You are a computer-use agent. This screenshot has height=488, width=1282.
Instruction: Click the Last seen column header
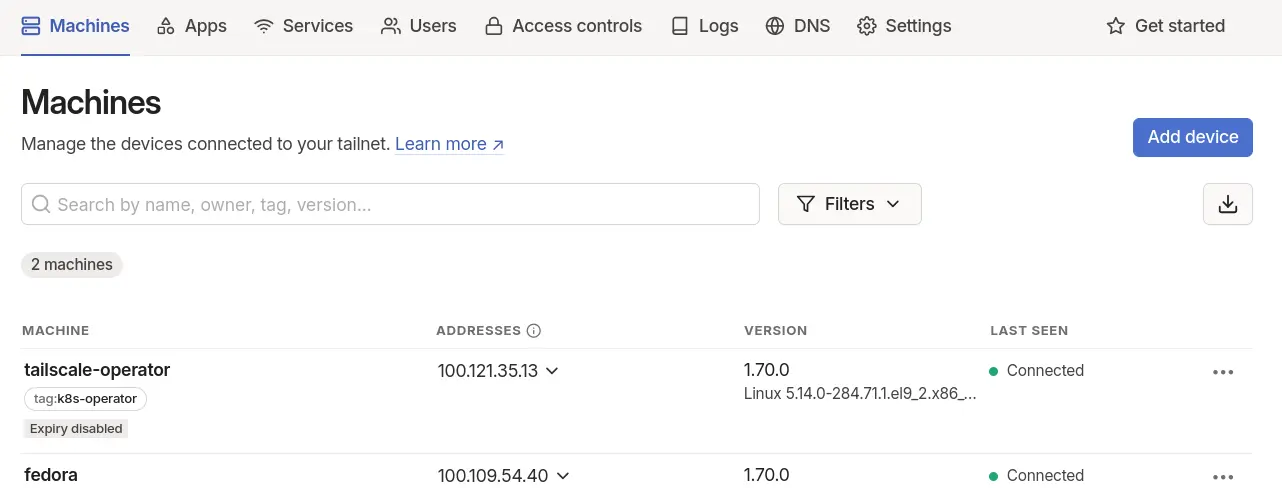(x=1029, y=331)
